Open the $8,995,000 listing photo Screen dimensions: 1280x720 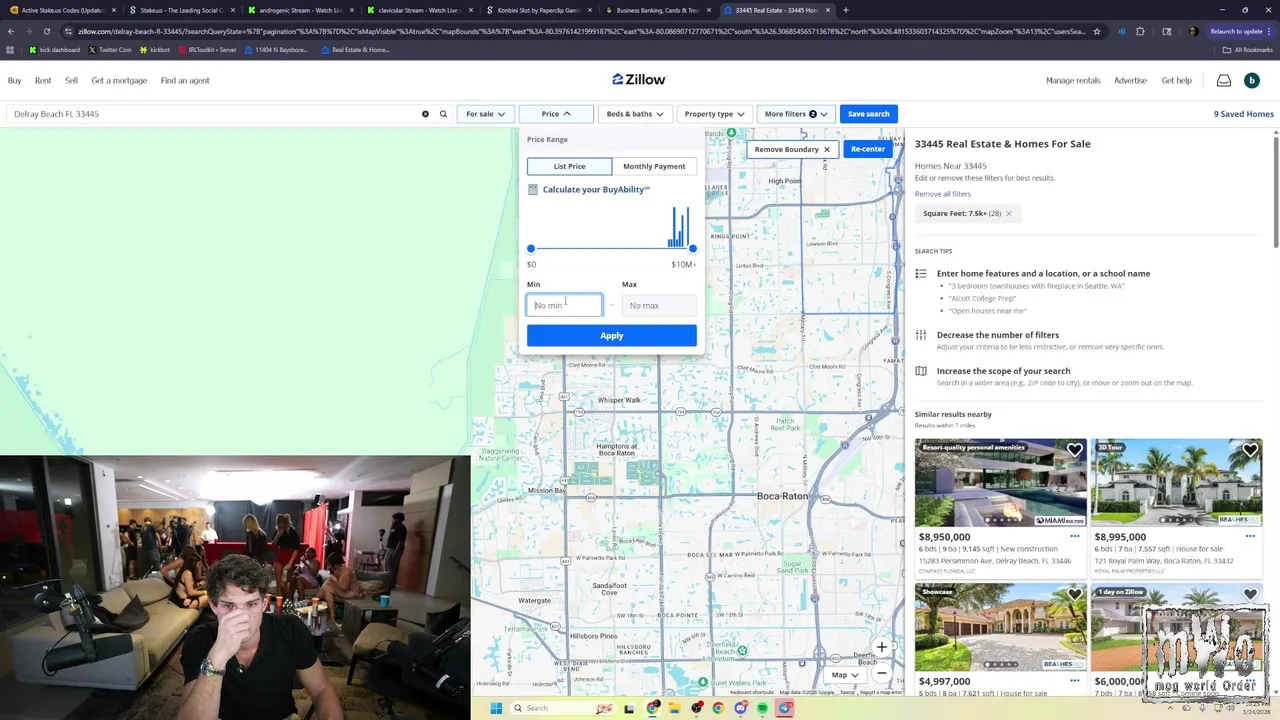click(1176, 483)
